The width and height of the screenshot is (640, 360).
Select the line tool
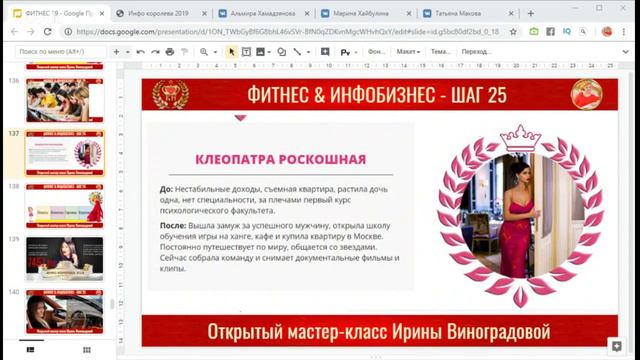click(x=297, y=52)
